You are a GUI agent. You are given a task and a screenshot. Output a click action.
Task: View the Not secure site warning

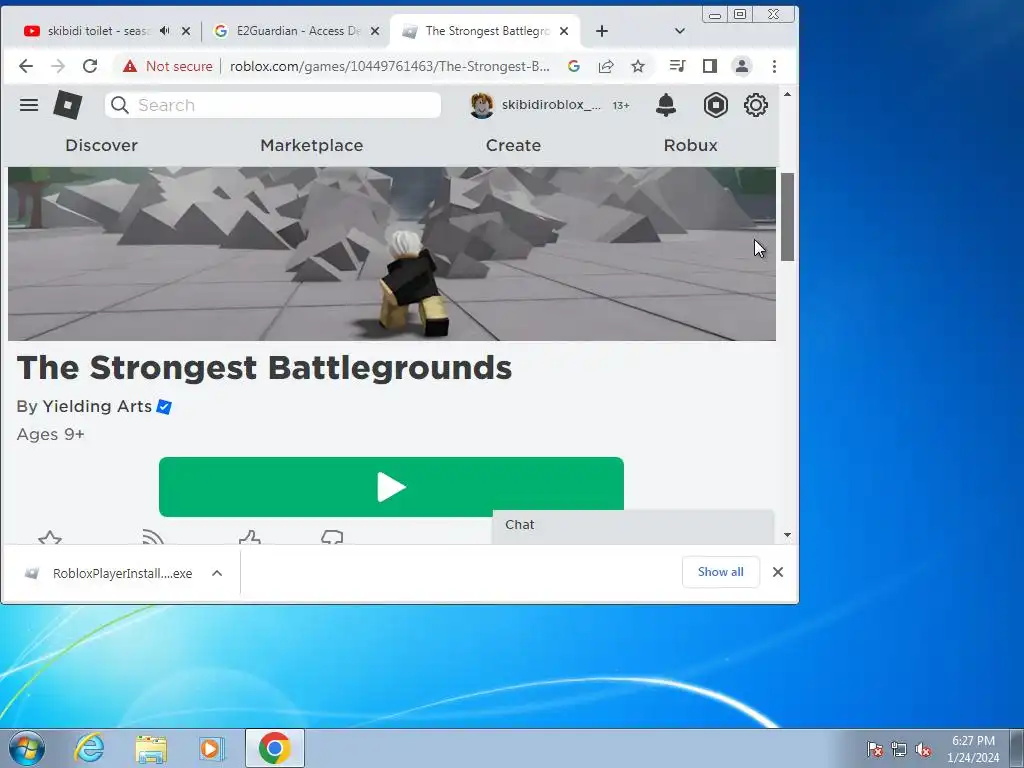(168, 66)
